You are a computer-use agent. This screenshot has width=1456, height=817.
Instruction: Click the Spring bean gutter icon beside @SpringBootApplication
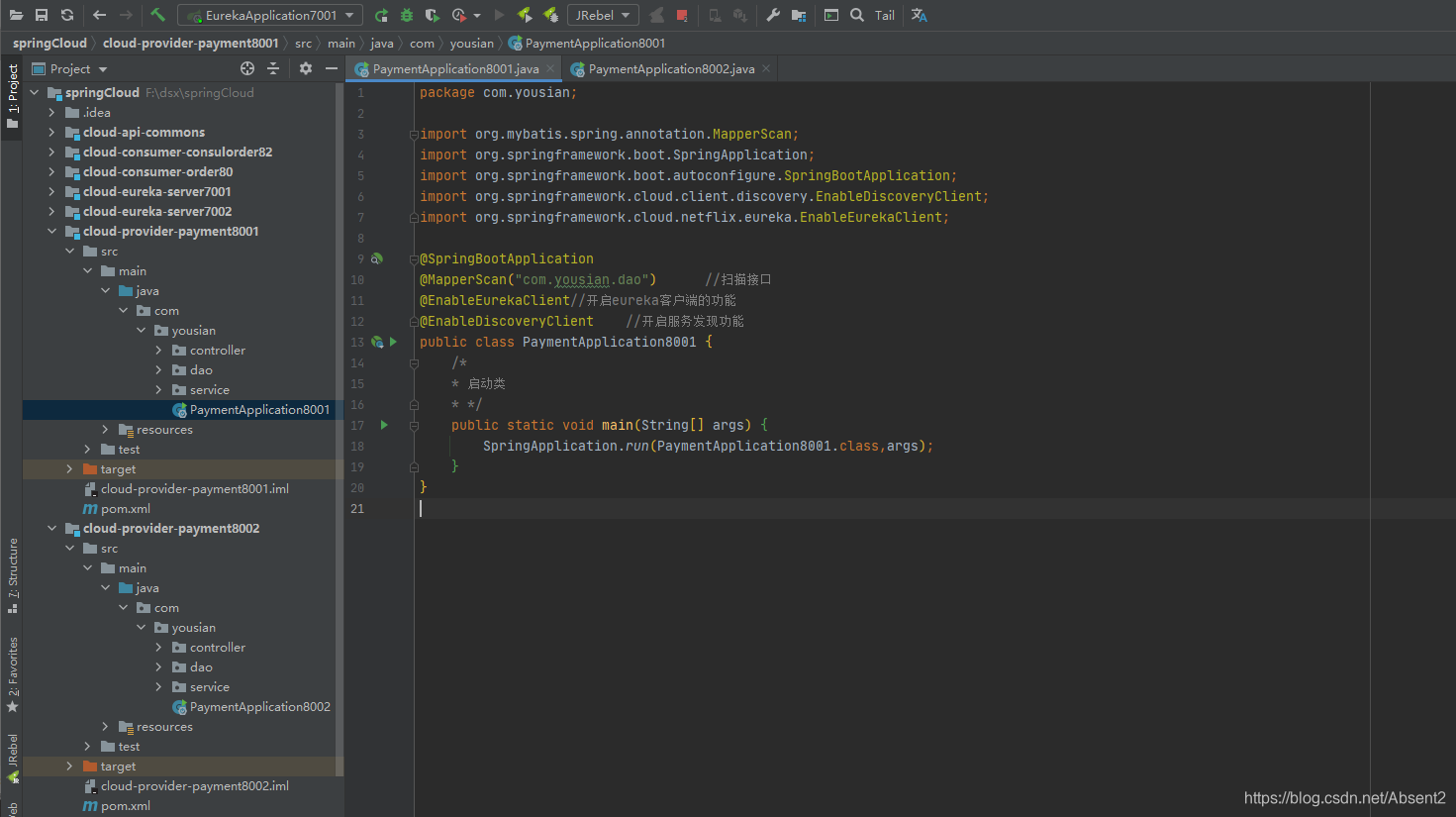[376, 258]
